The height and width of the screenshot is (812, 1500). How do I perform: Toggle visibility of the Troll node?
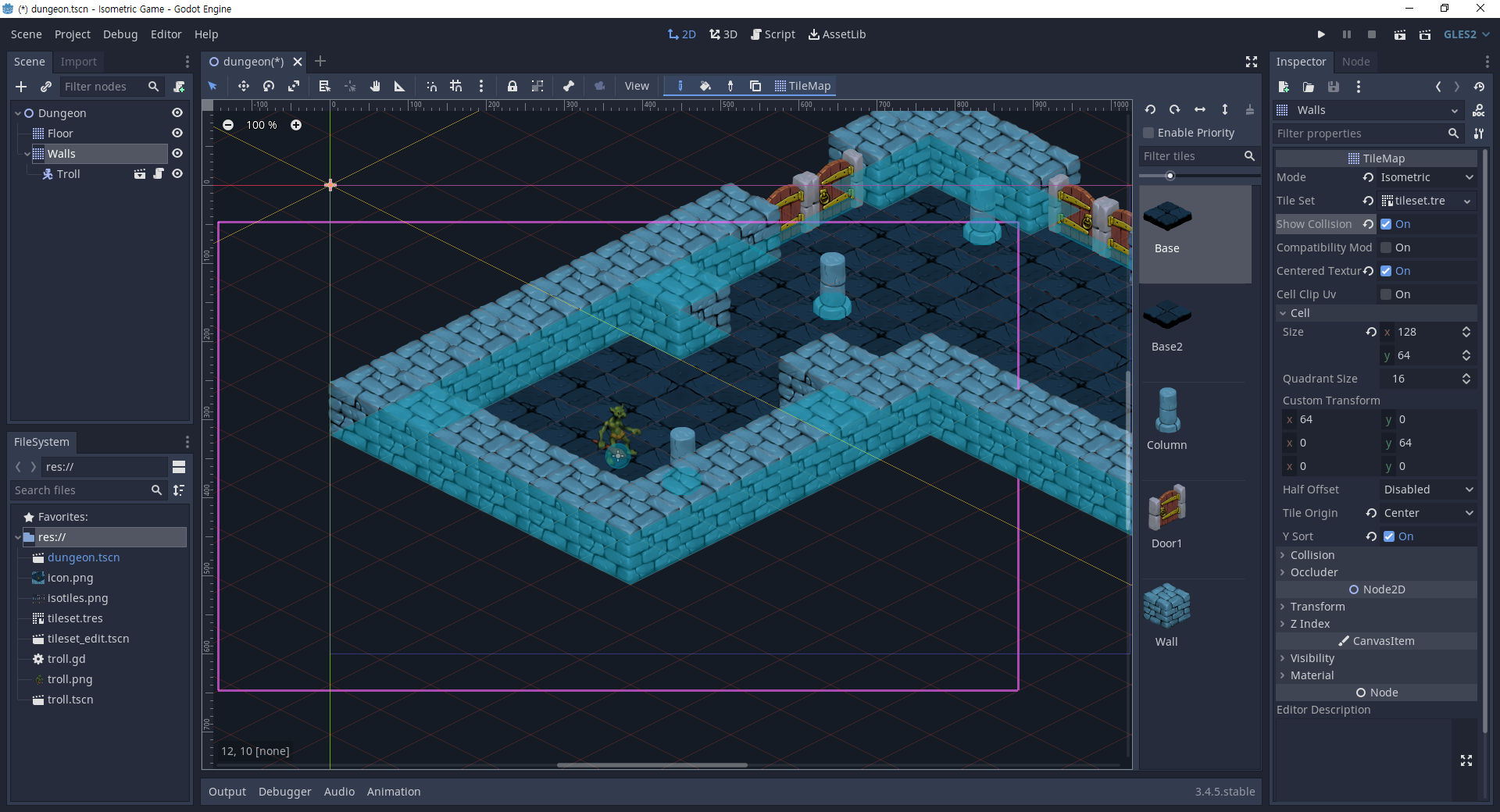[177, 174]
